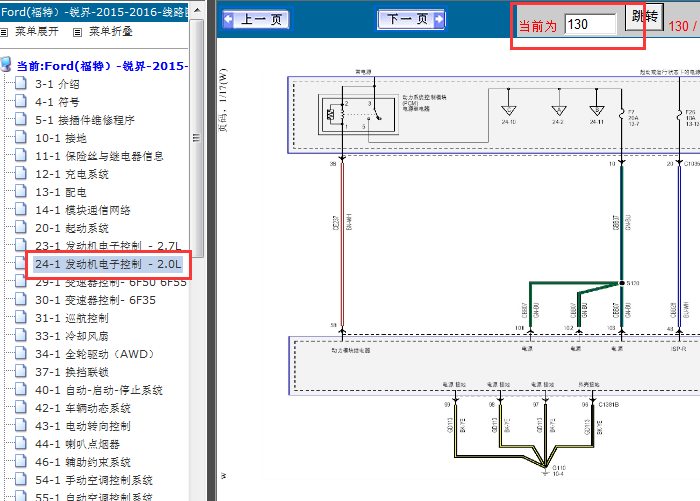Image resolution: width=700 pixels, height=501 pixels.
Task: Open tree item 11-1 保险丝与继电器信息
Action: [99, 156]
